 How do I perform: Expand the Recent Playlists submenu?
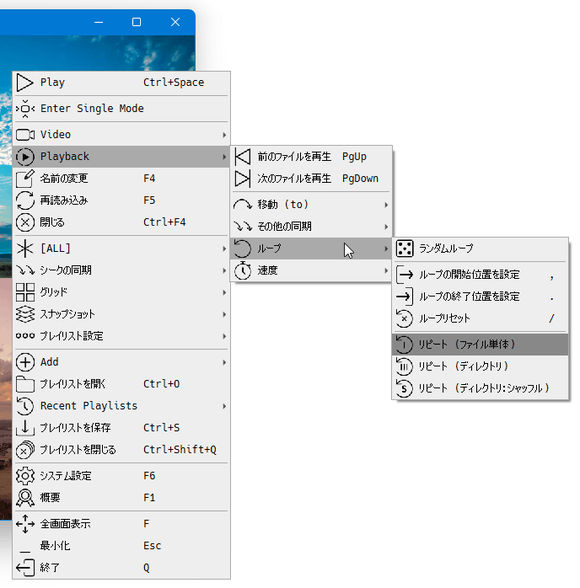pos(121,406)
